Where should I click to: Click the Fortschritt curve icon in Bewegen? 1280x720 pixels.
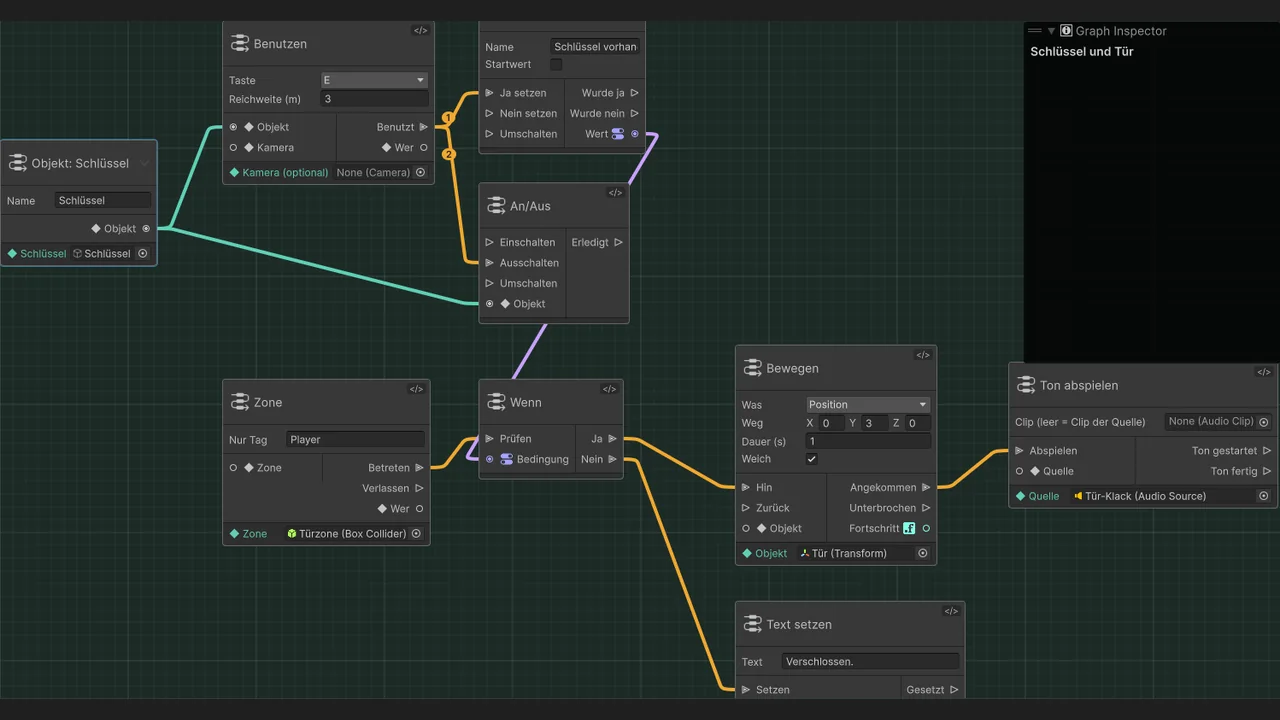tap(909, 528)
